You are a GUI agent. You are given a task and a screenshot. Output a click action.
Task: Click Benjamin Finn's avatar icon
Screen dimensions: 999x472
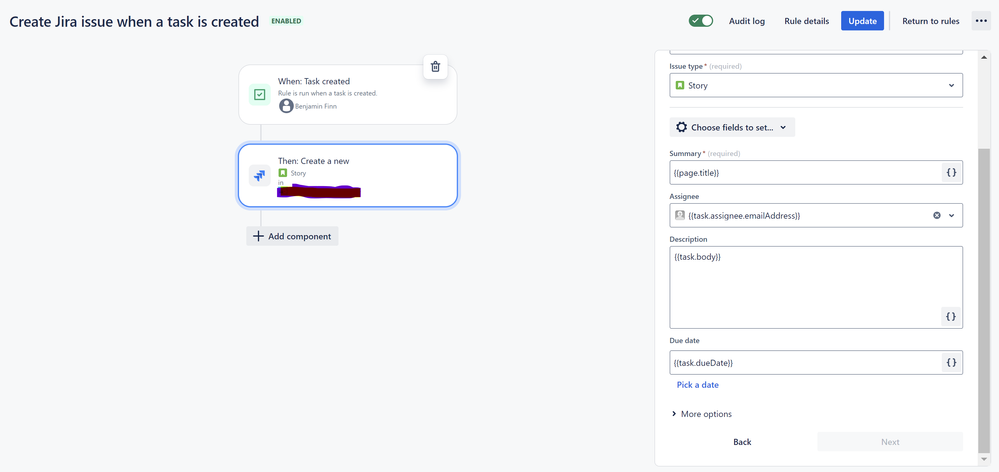point(286,106)
